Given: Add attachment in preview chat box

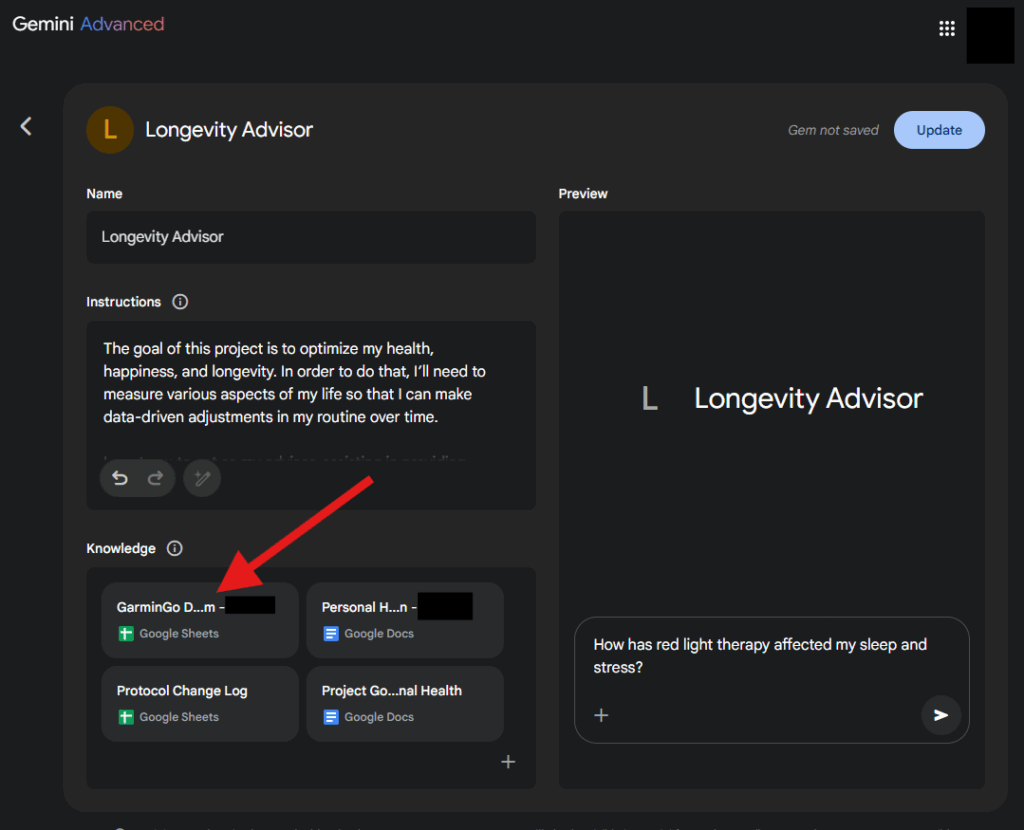Looking at the screenshot, I should (601, 715).
